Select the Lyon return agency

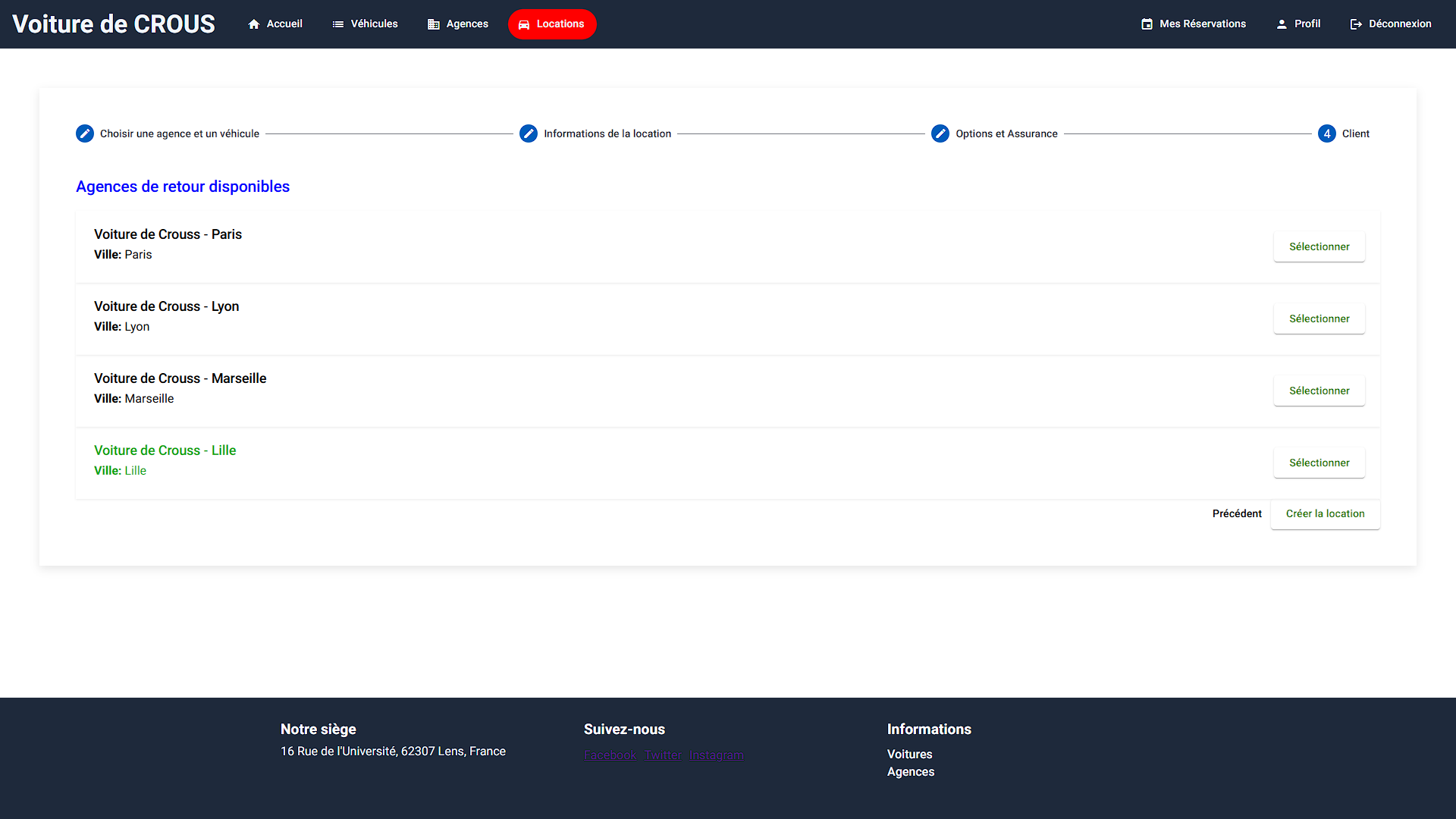[x=1319, y=318]
